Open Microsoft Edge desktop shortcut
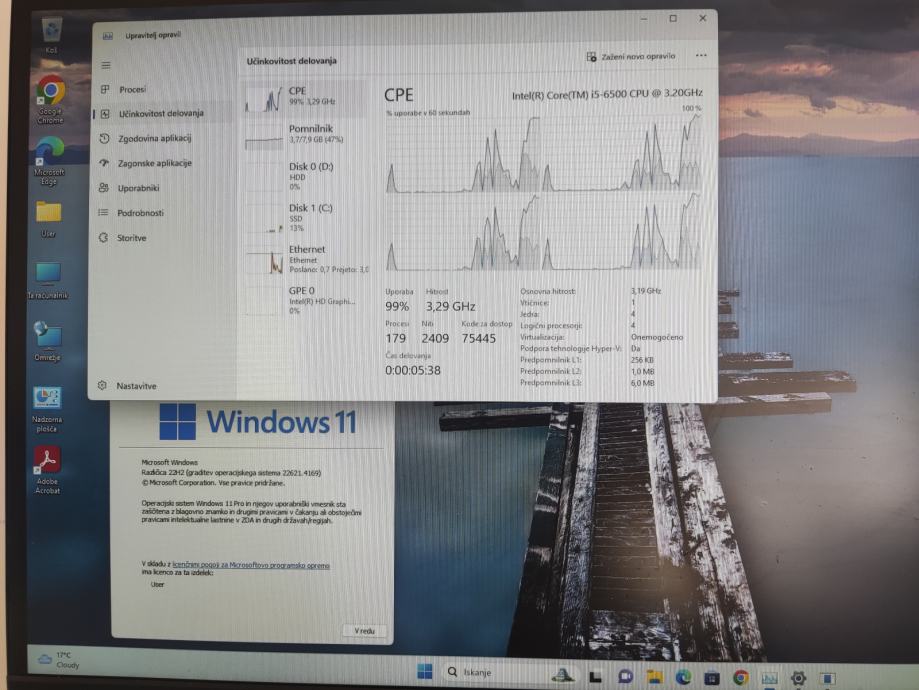The height and width of the screenshot is (690, 919). click(49, 161)
